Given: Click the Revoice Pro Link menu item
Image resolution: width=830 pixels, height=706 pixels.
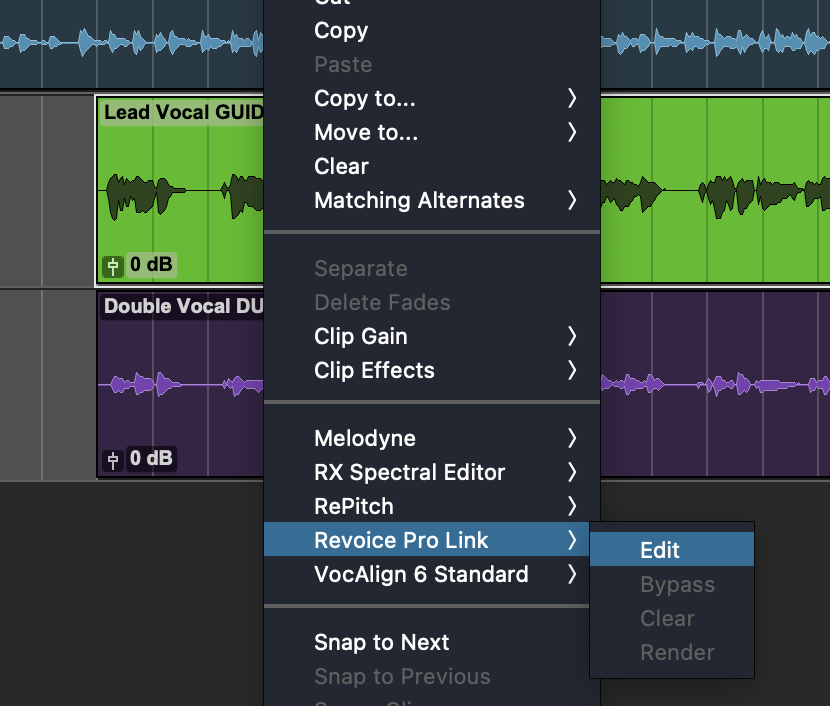Looking at the screenshot, I should point(401,540).
